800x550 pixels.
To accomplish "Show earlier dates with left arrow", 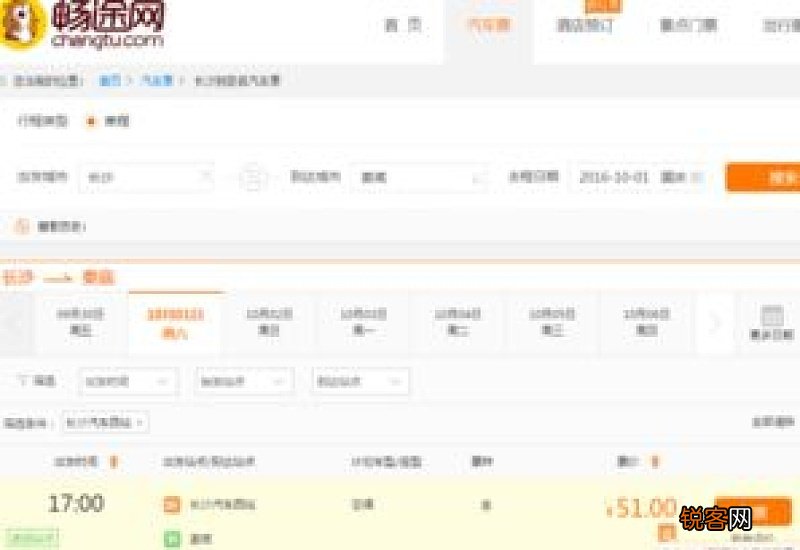I will [x=17, y=323].
